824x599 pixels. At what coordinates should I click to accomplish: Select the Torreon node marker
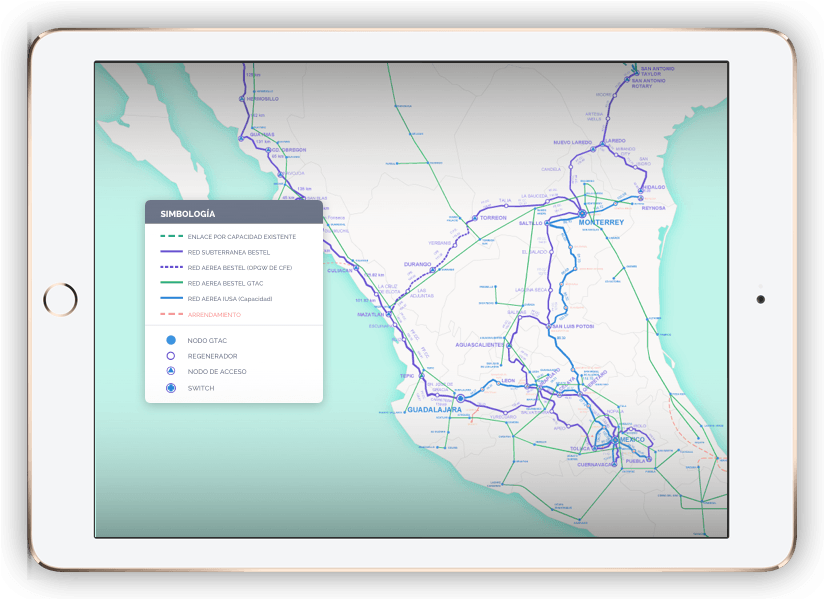click(475, 217)
